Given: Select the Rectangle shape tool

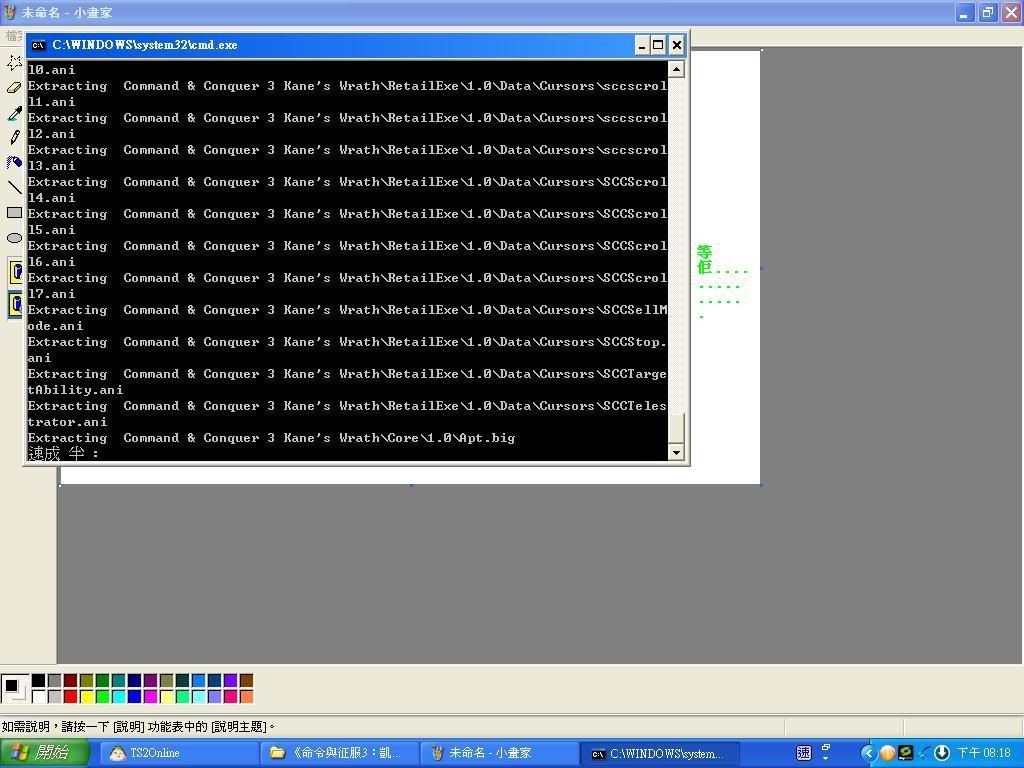Looking at the screenshot, I should 14,212.
